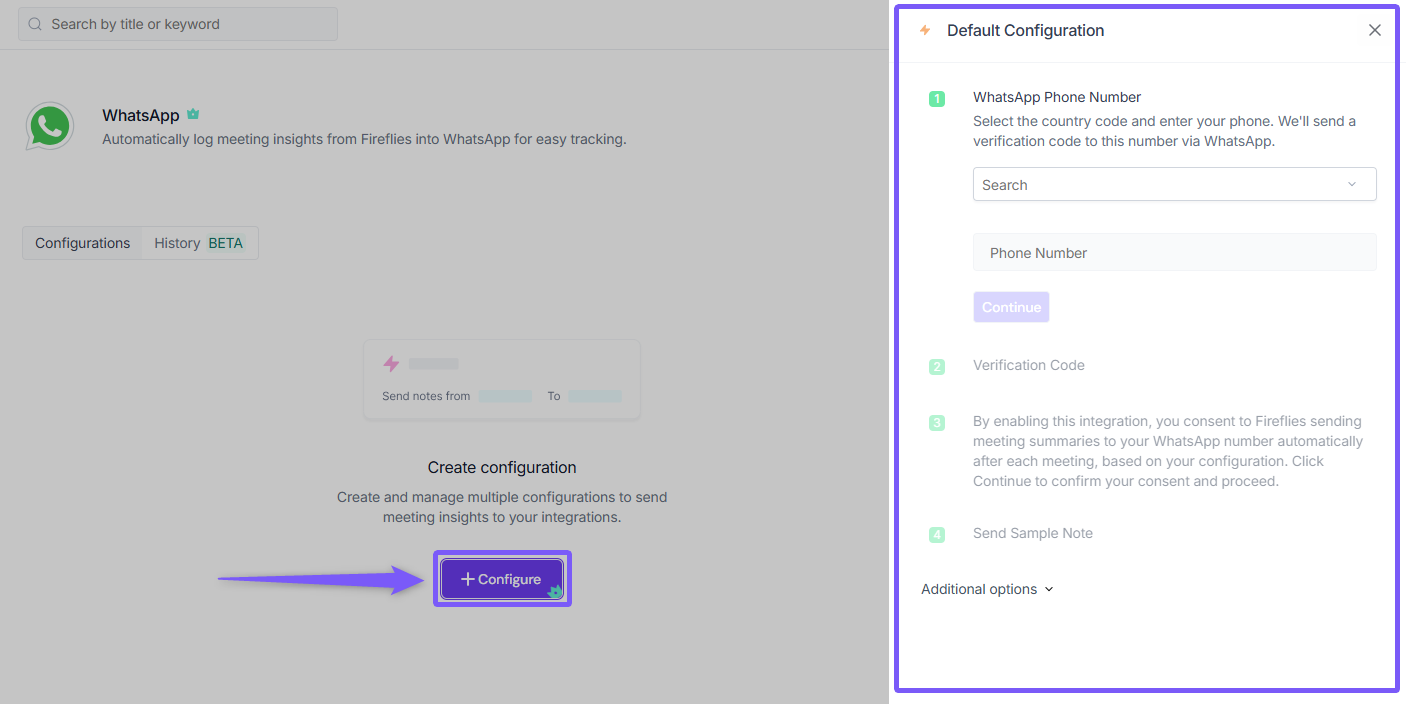Click the step 4 number badge
This screenshot has width=1406, height=704.
937,534
